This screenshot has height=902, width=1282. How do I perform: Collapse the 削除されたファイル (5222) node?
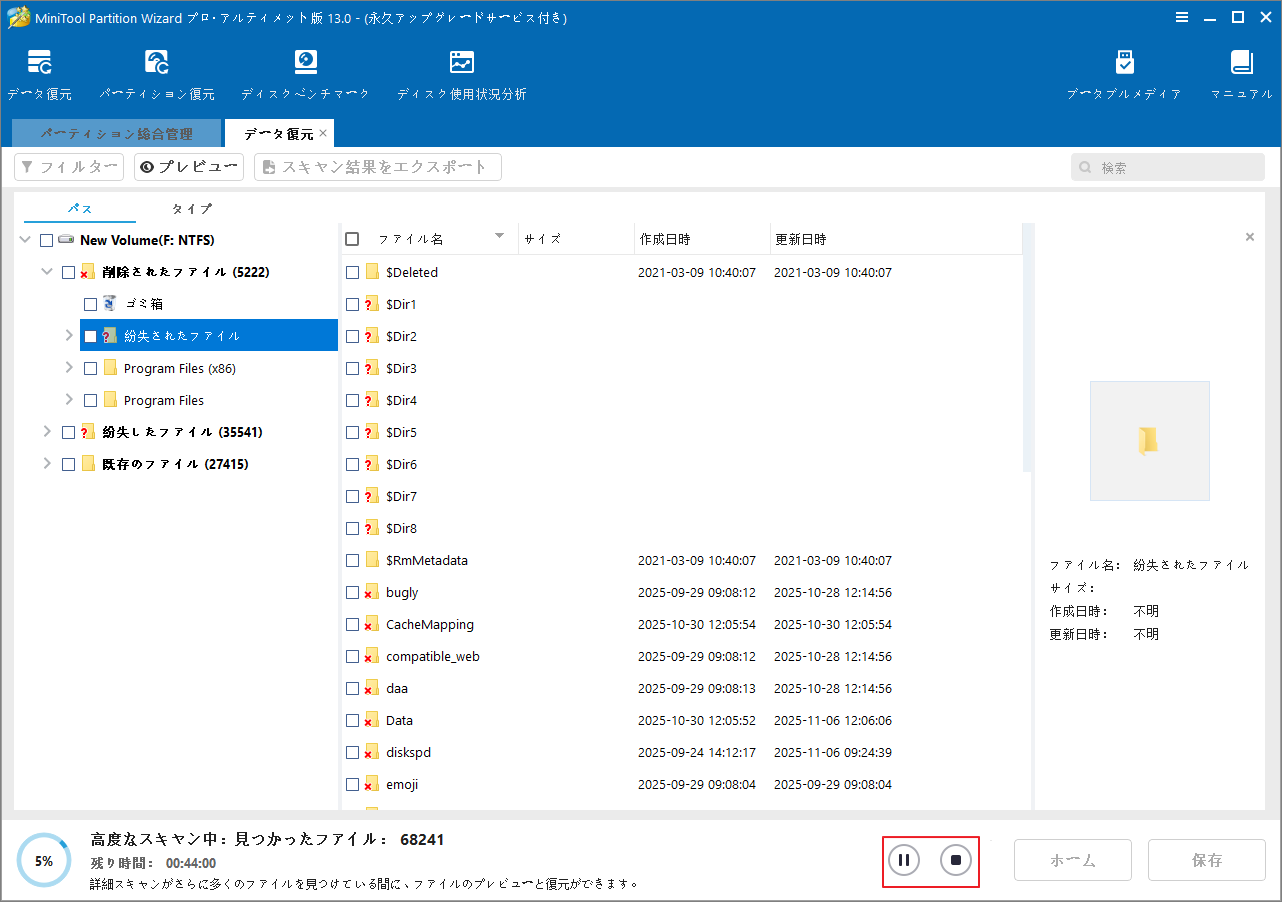point(46,271)
